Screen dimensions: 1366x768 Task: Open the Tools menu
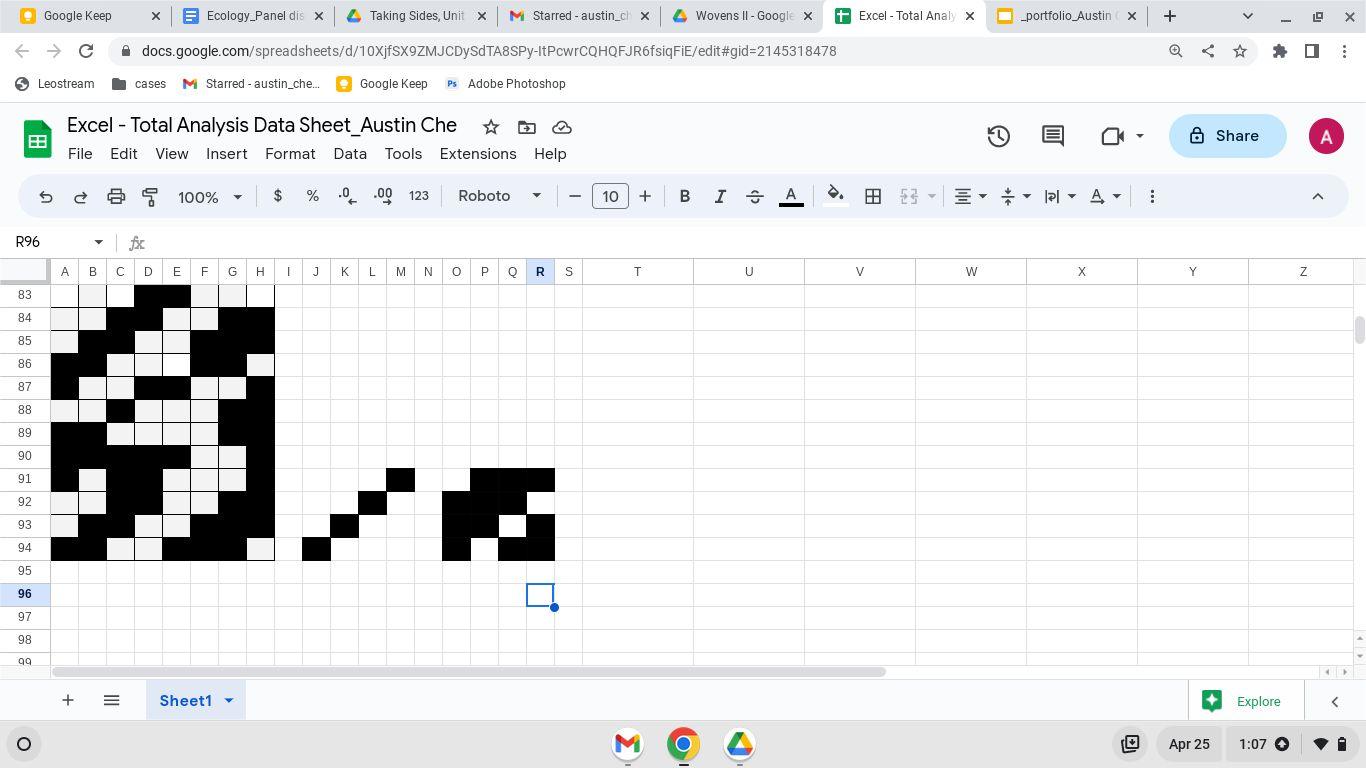point(403,154)
